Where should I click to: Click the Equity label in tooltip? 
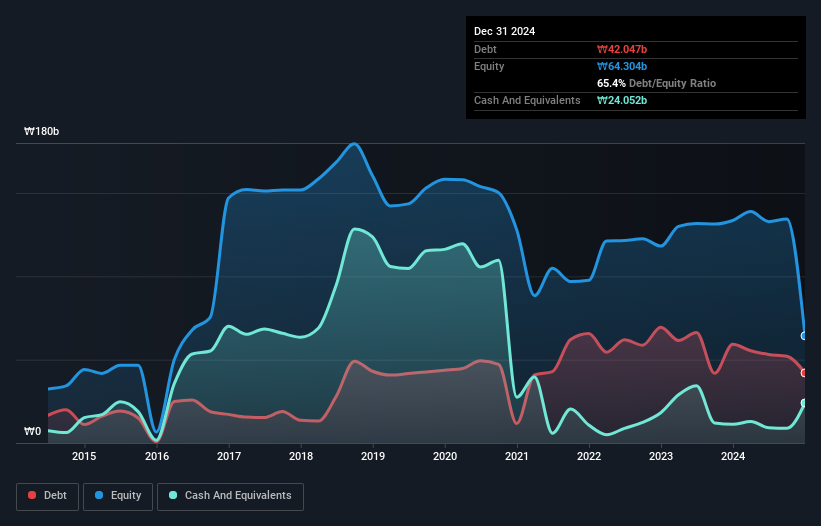tap(489, 66)
